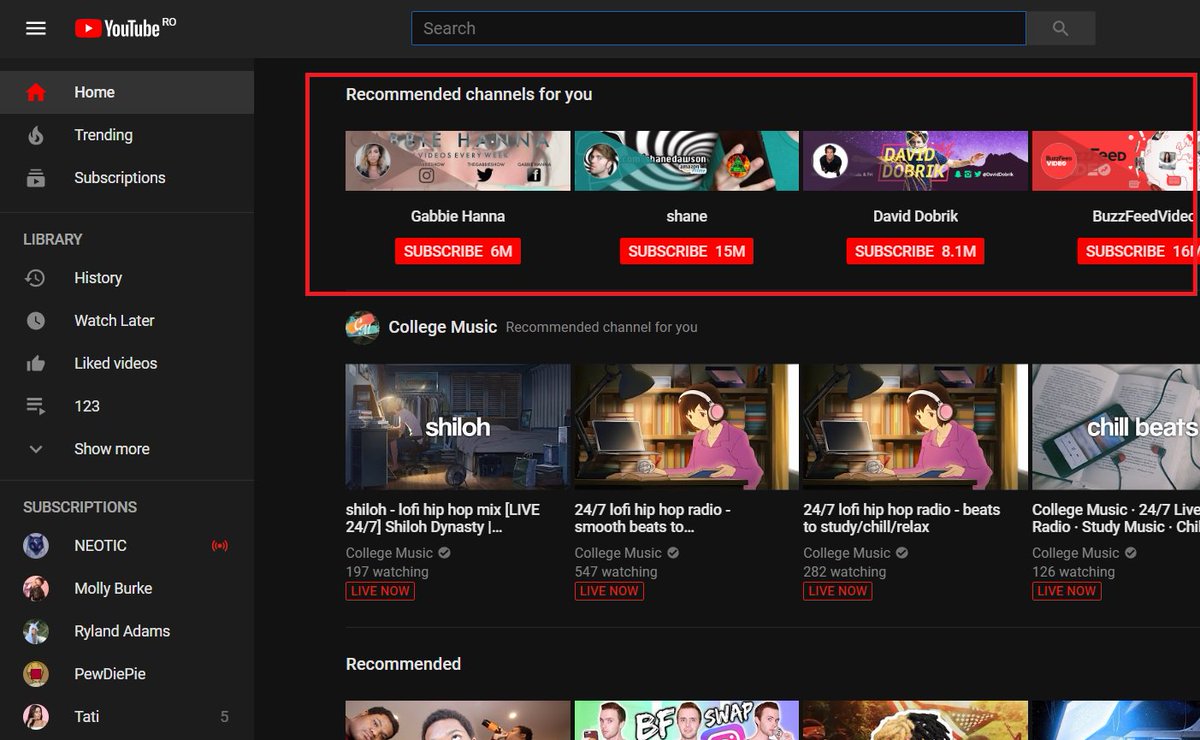The width and height of the screenshot is (1200, 740).
Task: Open watch History
Action: (127, 278)
